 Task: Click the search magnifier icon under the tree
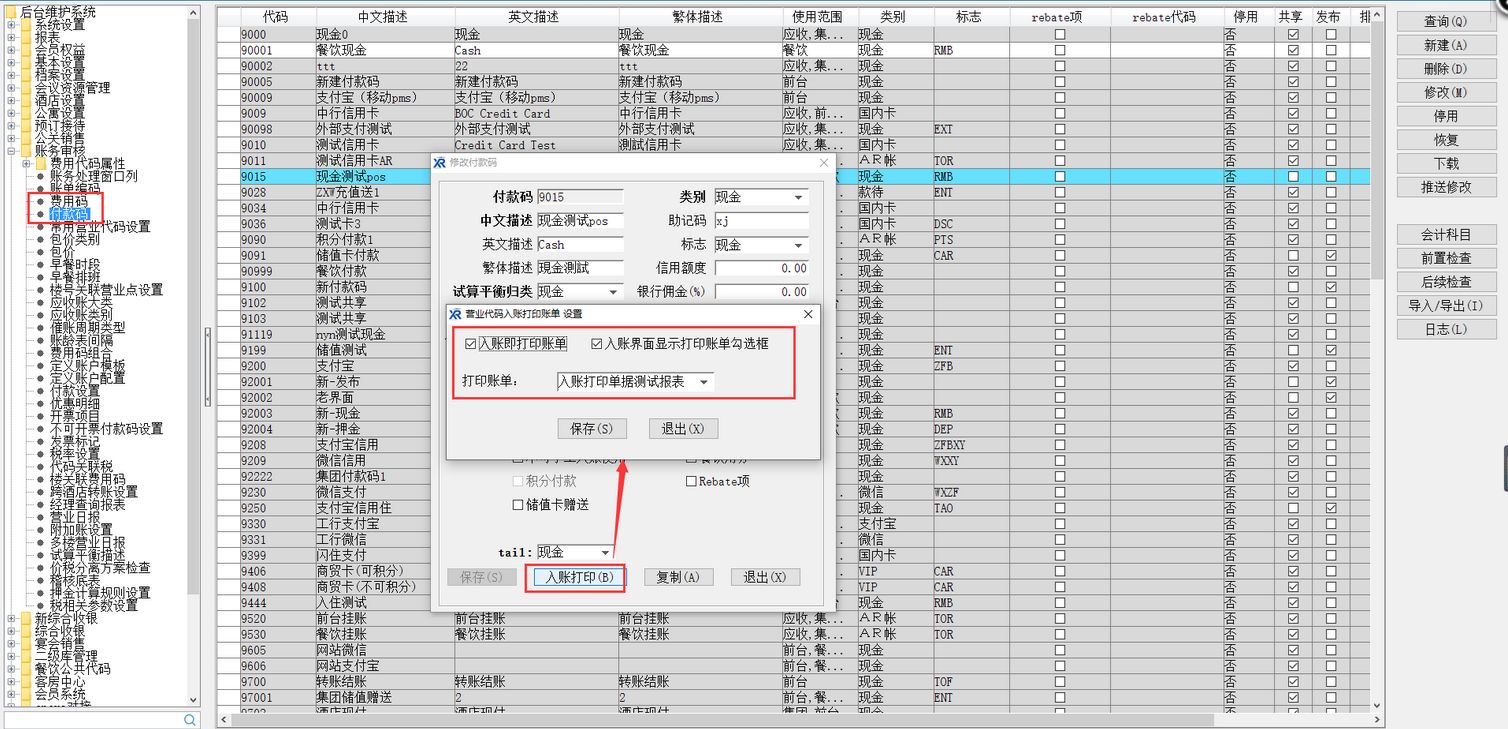coord(190,720)
